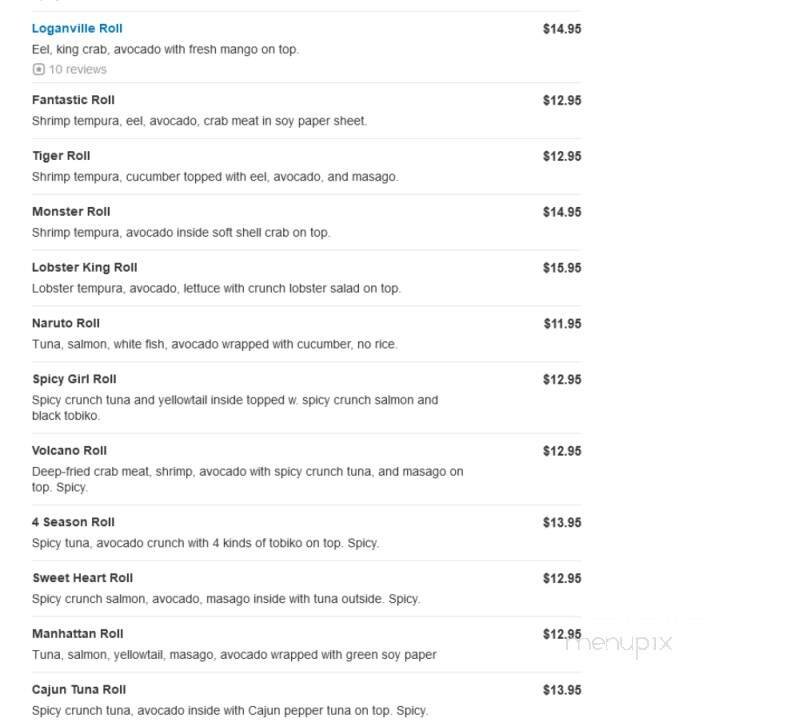The image size is (798, 726).
Task: Click the Manhattan Roll item name
Action: pyautogui.click(x=77, y=634)
